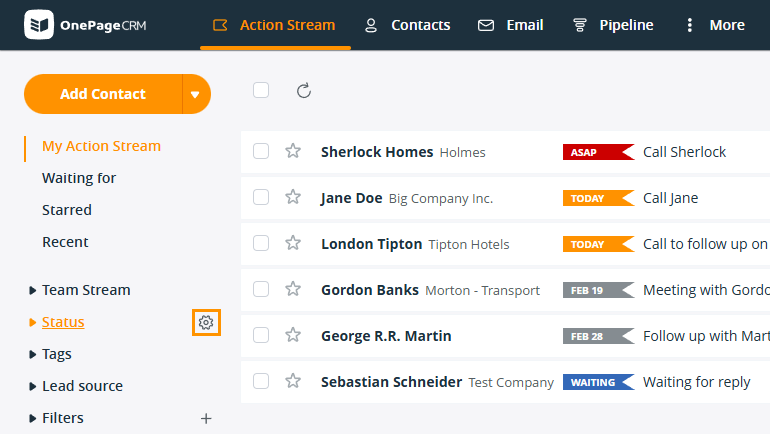Go to the Contacts tab

point(407,25)
